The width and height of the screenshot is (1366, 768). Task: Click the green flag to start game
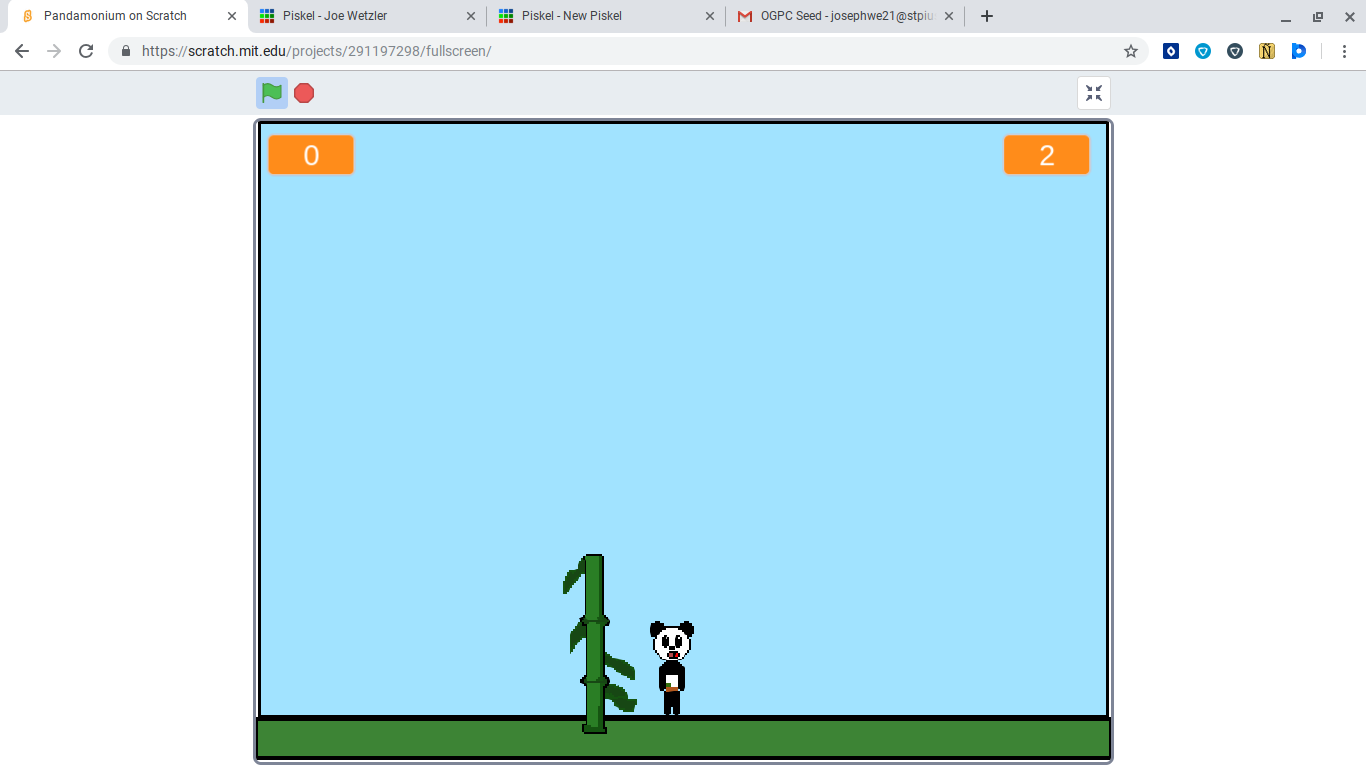coord(271,93)
